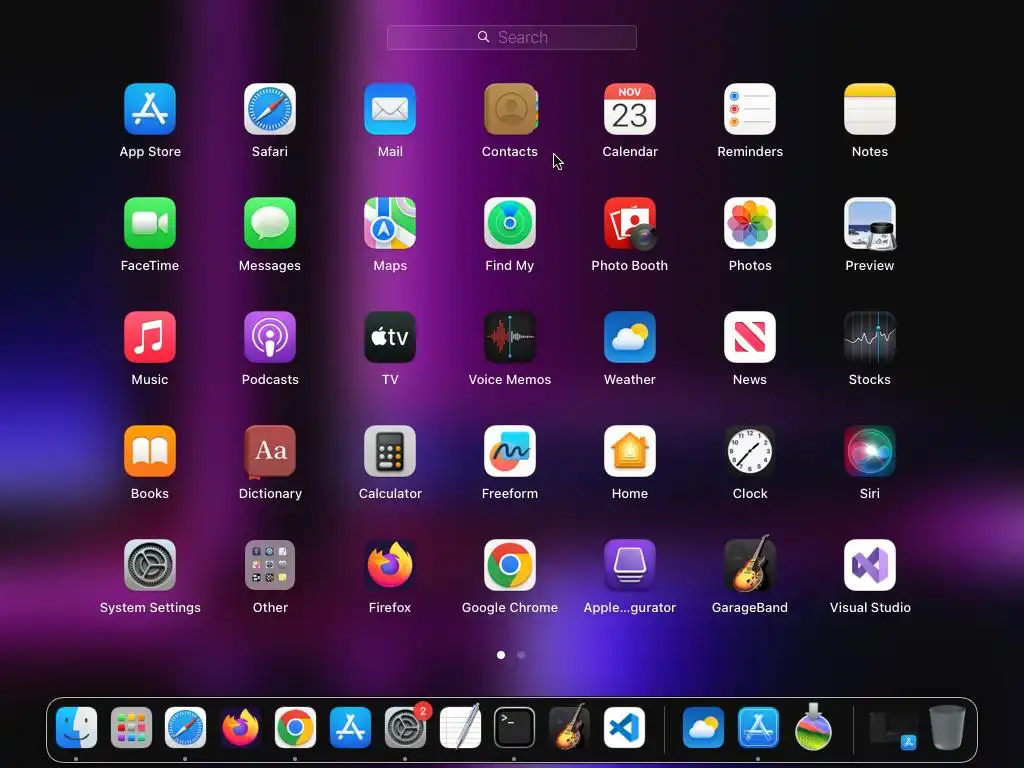Open the macOS Sonoma installer in Dock
Screen dimensions: 1024x768
pyautogui.click(x=813, y=726)
